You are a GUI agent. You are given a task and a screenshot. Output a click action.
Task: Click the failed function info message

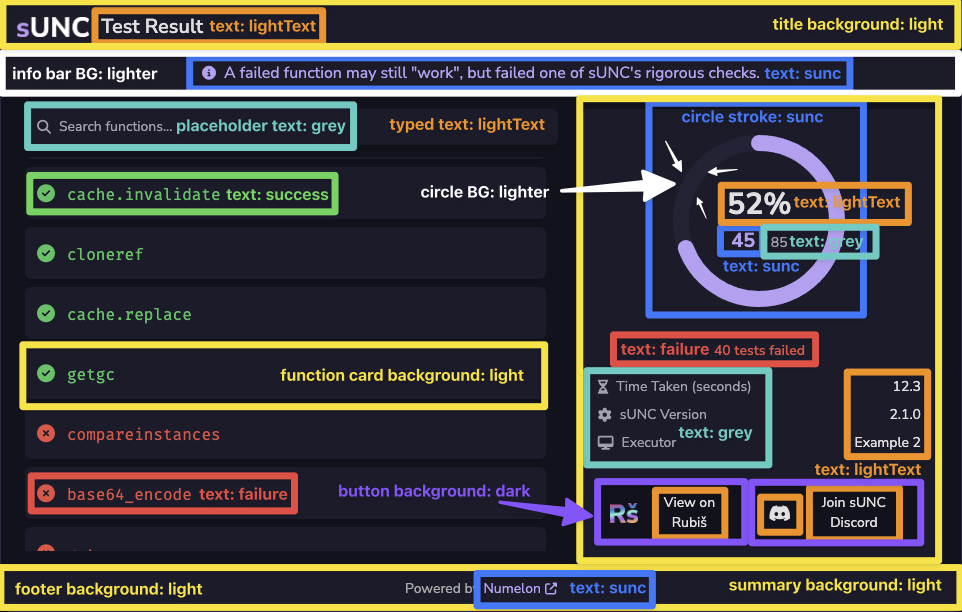tap(492, 73)
